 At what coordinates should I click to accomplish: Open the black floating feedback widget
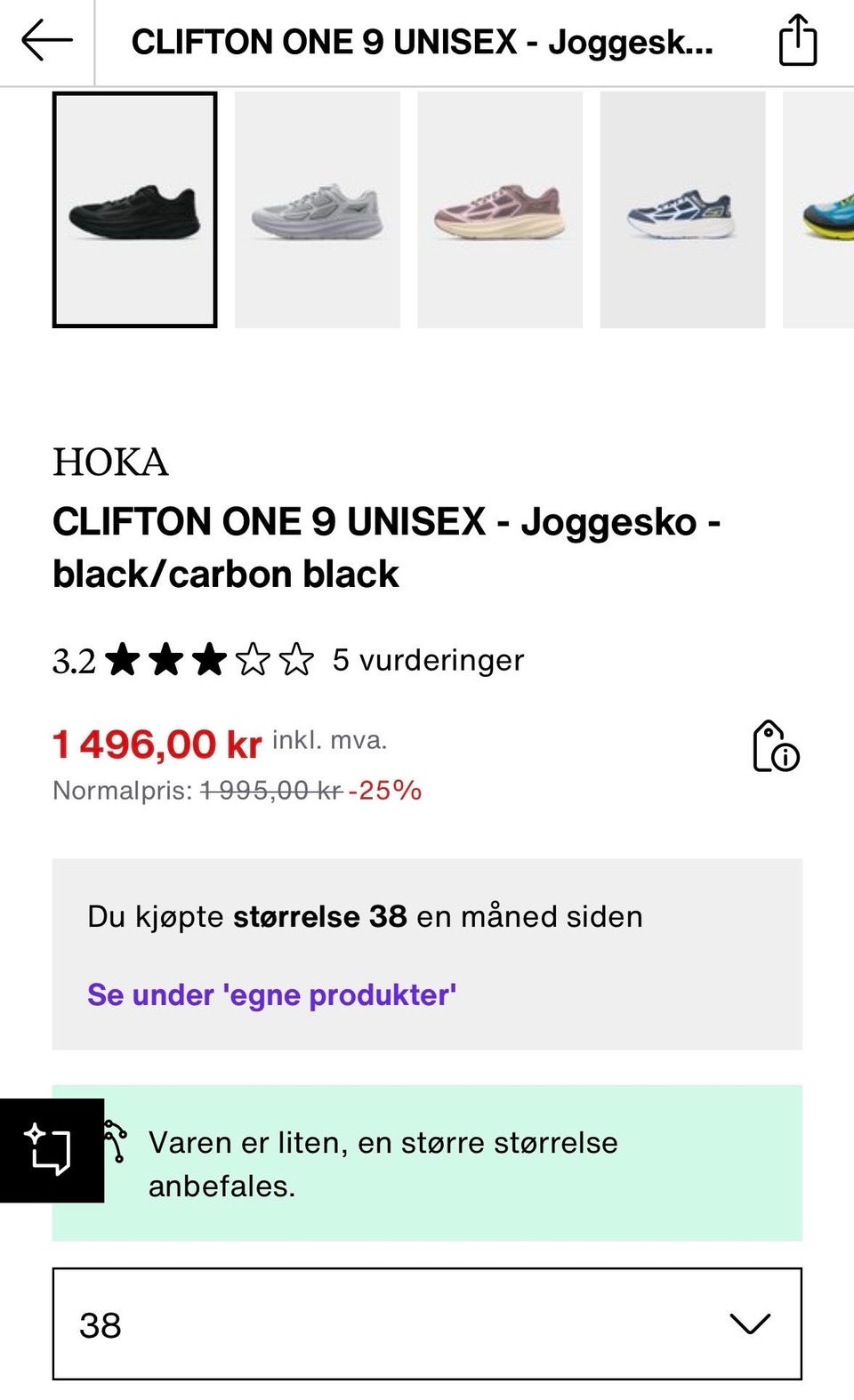pyautogui.click(x=52, y=1150)
